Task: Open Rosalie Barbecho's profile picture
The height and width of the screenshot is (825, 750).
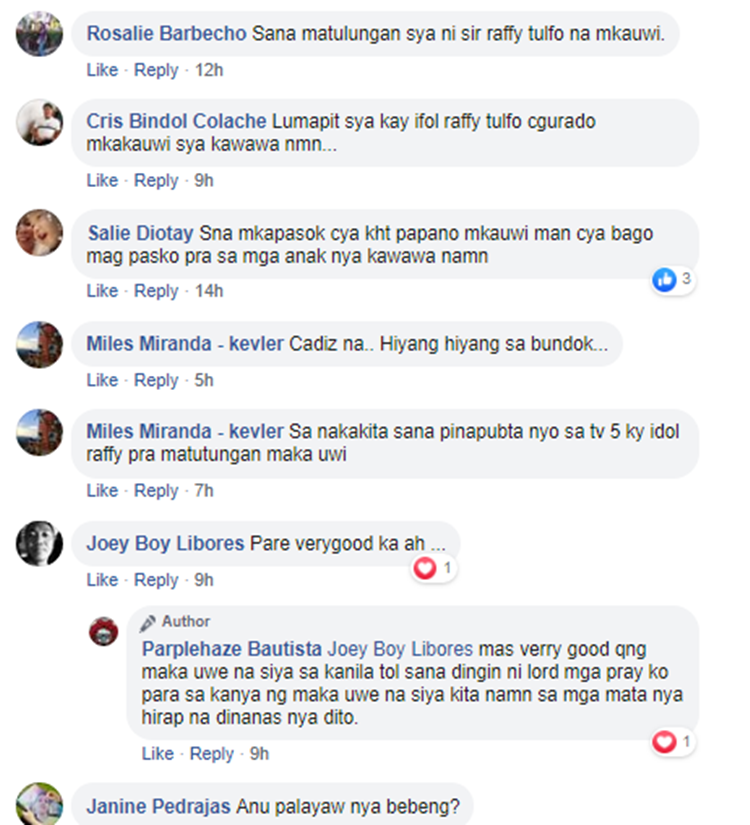Action: tap(39, 34)
